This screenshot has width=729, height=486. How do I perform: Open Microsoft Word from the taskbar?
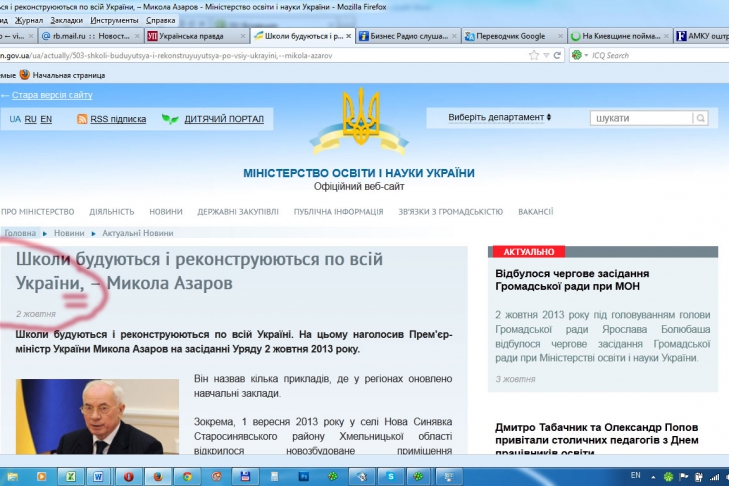[98, 476]
